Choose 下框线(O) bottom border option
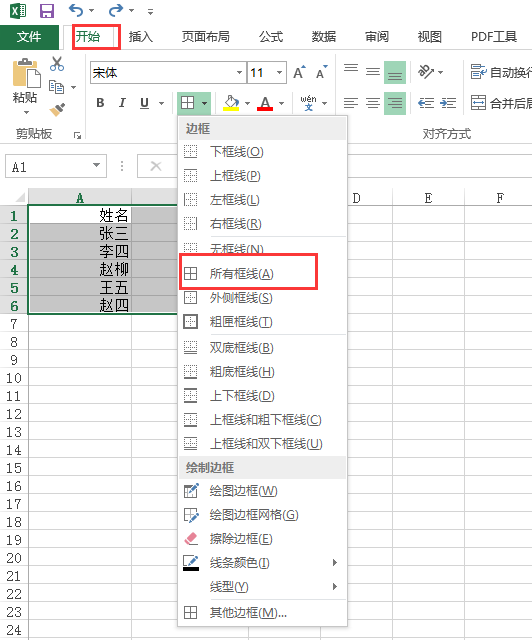 click(x=263, y=152)
